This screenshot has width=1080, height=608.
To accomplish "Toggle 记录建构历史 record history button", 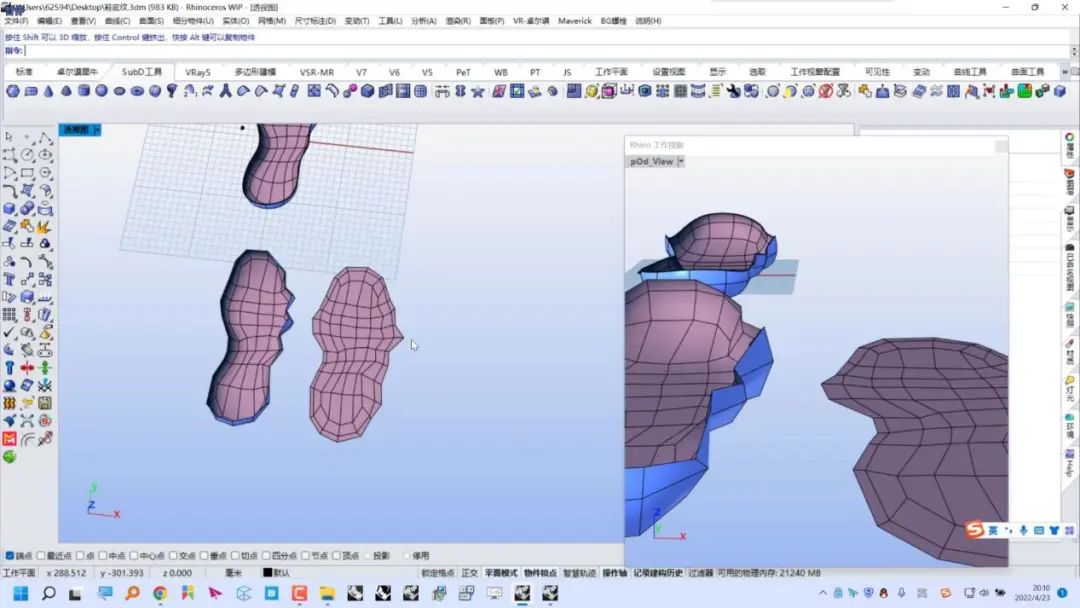I will click(658, 573).
